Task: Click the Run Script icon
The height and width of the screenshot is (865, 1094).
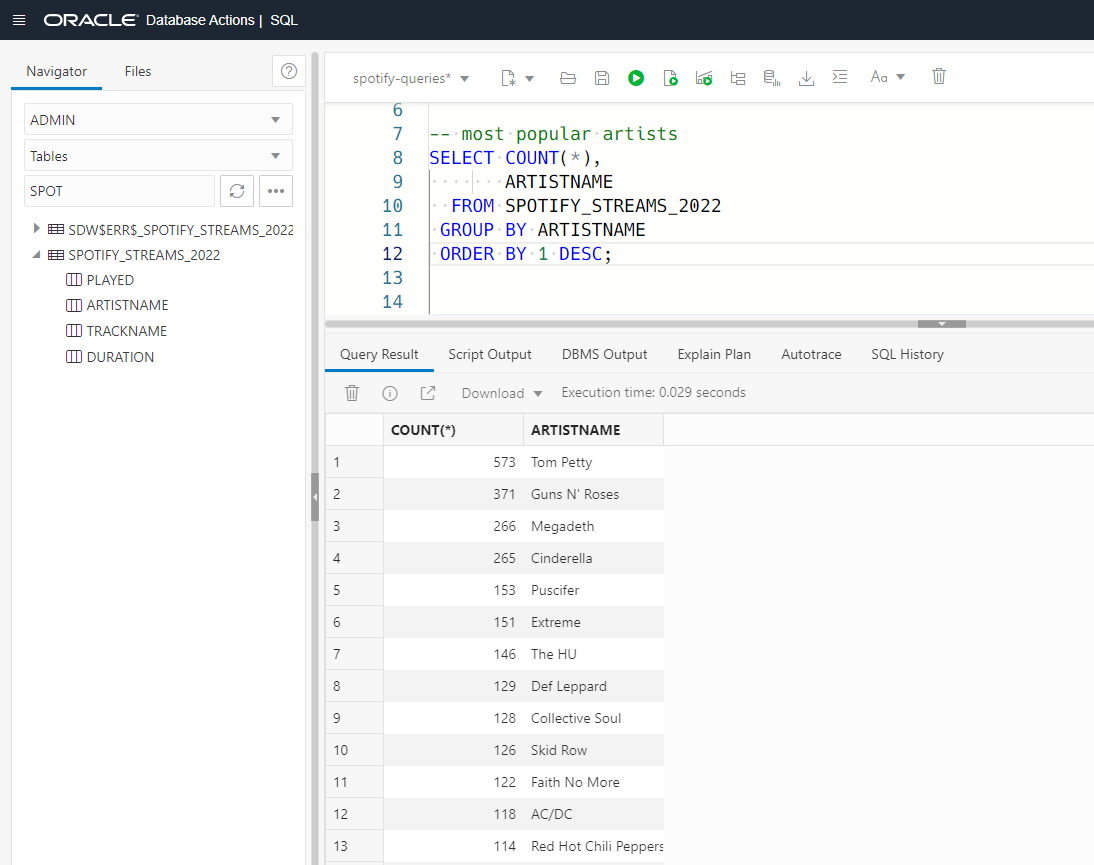Action: pyautogui.click(x=671, y=78)
